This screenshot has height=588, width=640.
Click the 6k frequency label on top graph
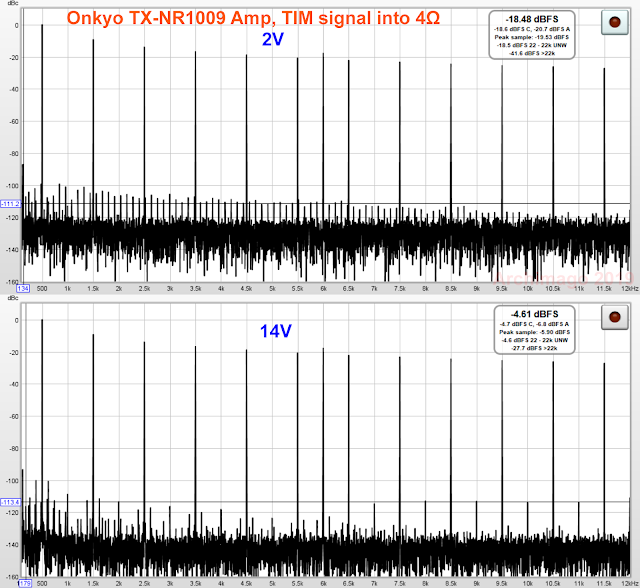coord(323,288)
